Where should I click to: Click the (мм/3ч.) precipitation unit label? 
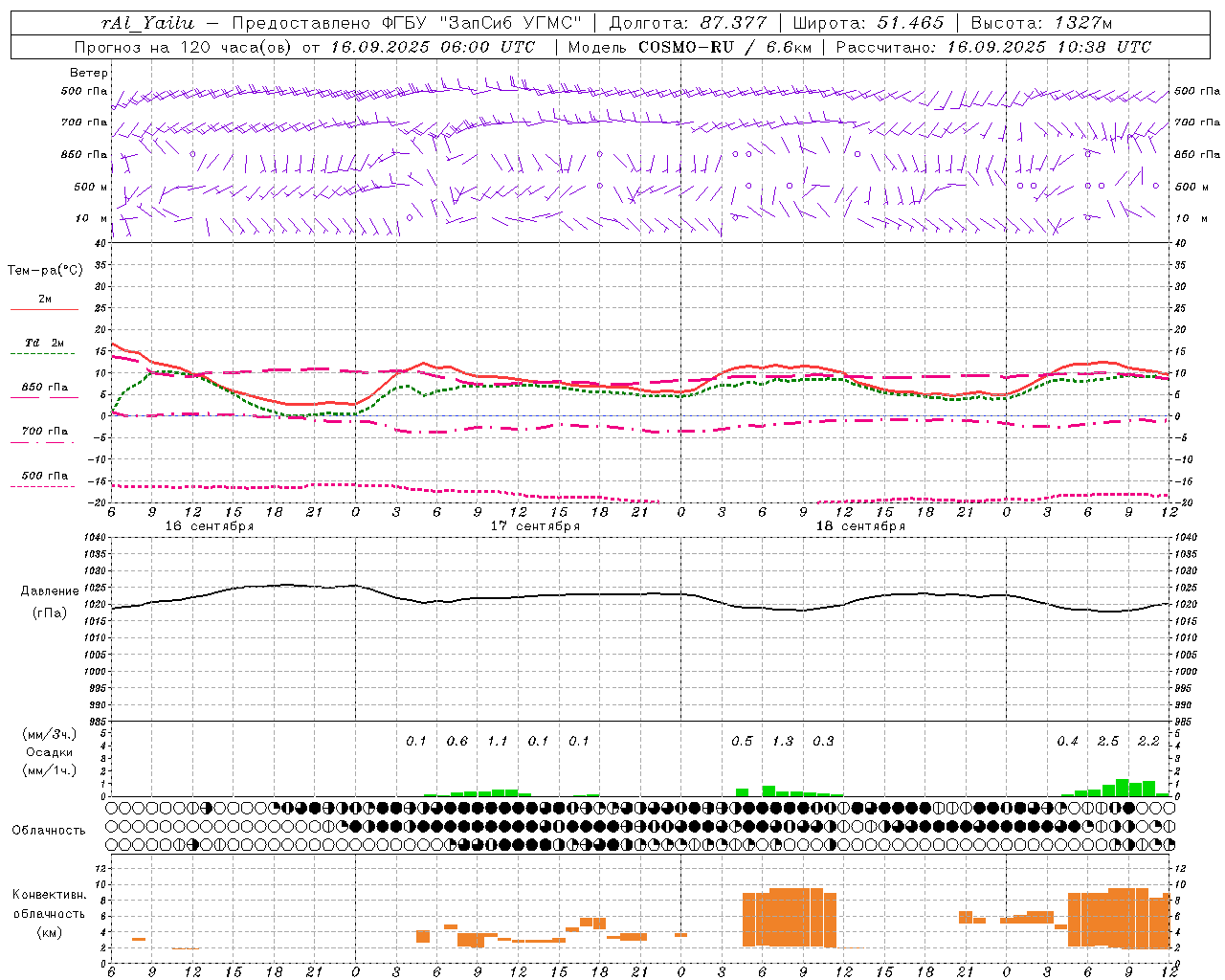pos(50,734)
